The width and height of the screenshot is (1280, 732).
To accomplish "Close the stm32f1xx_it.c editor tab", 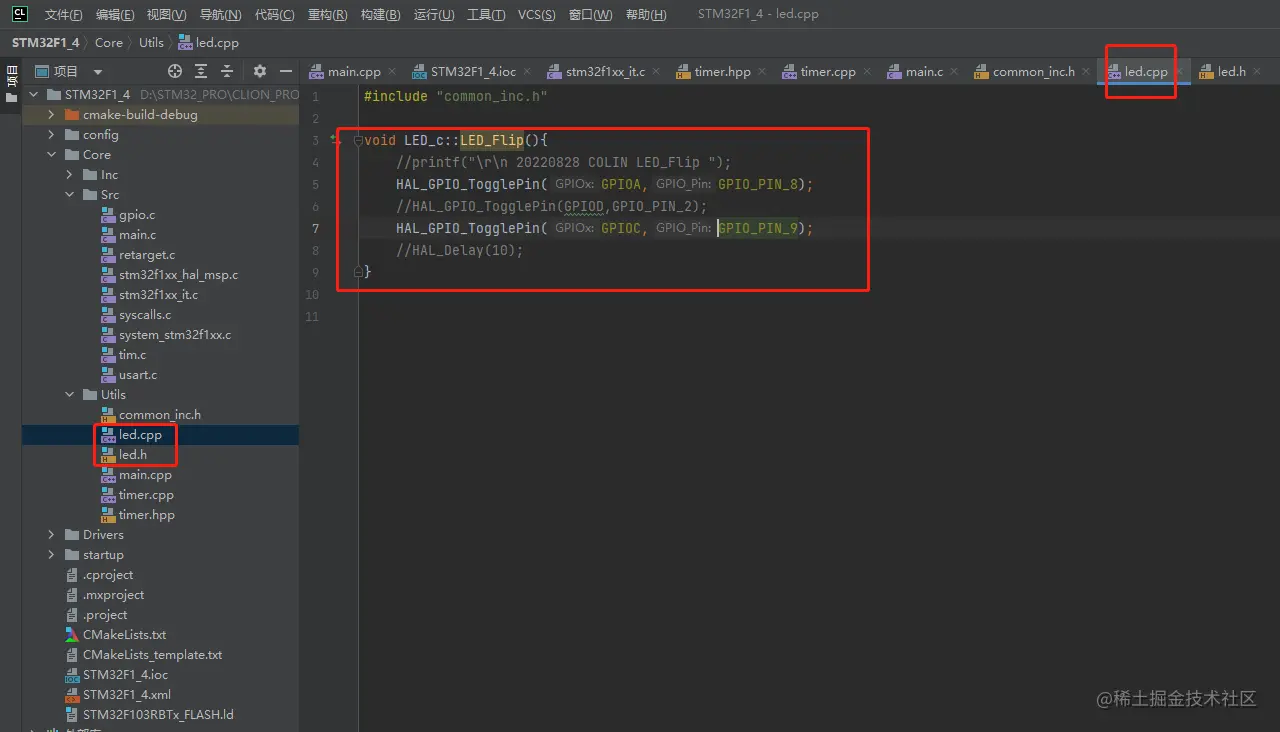I will (656, 72).
